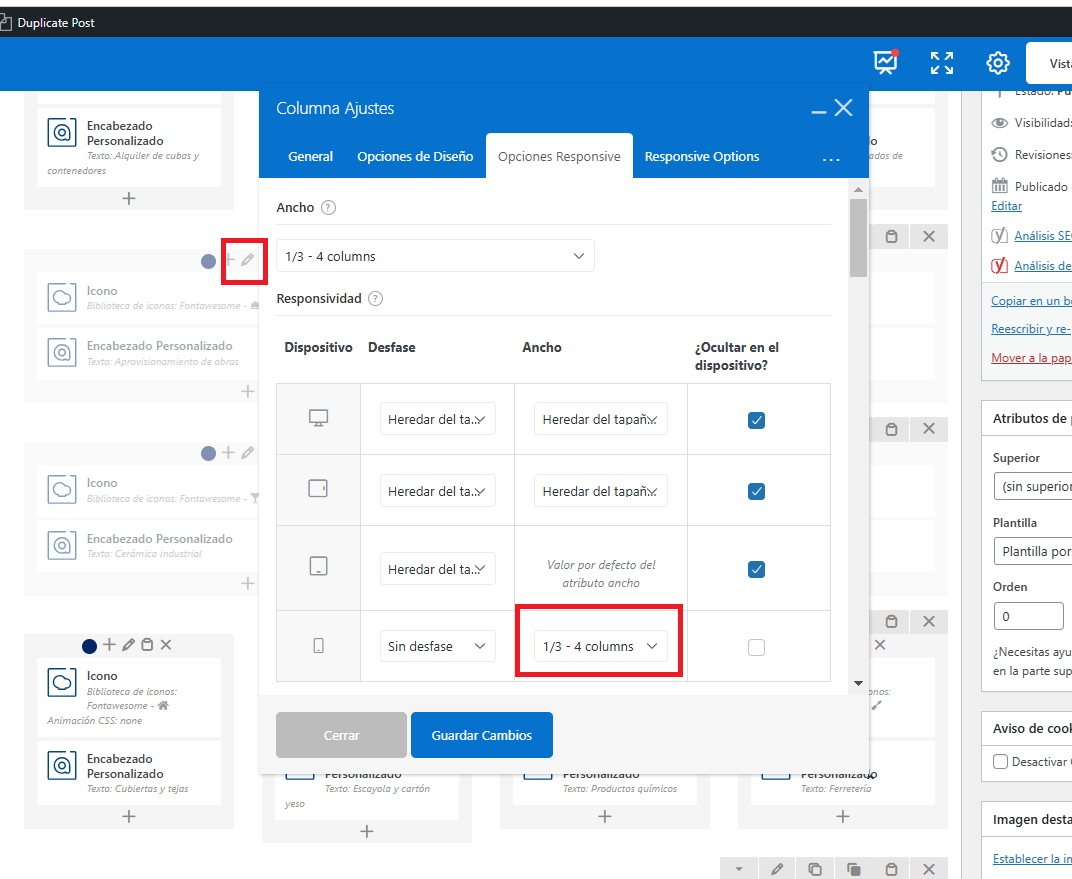The height and width of the screenshot is (879, 1072).
Task: Open landscape tablet row Ancho dropdown
Action: point(600,491)
